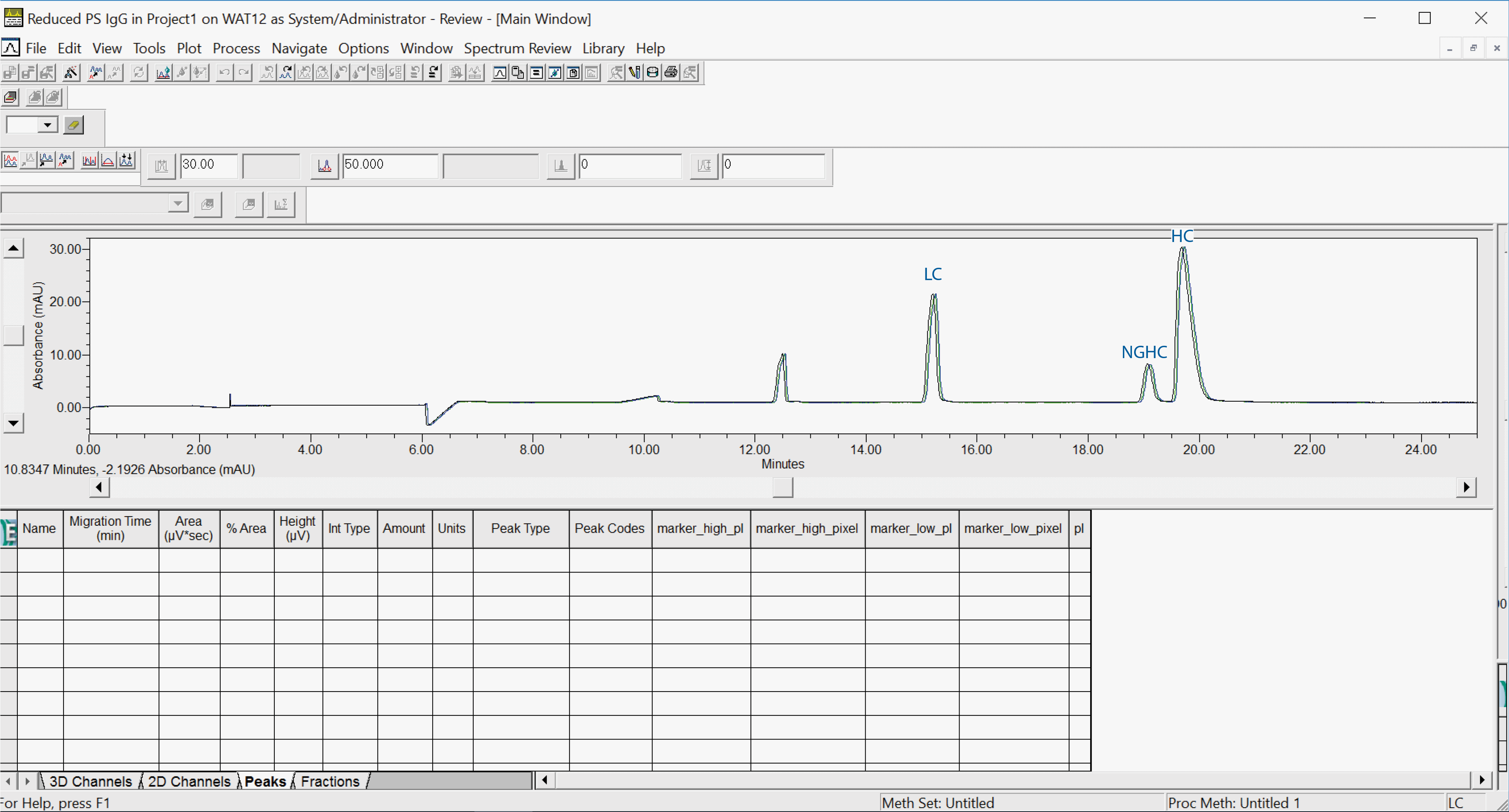1509x812 pixels.
Task: Open the Library menu
Action: pos(604,48)
